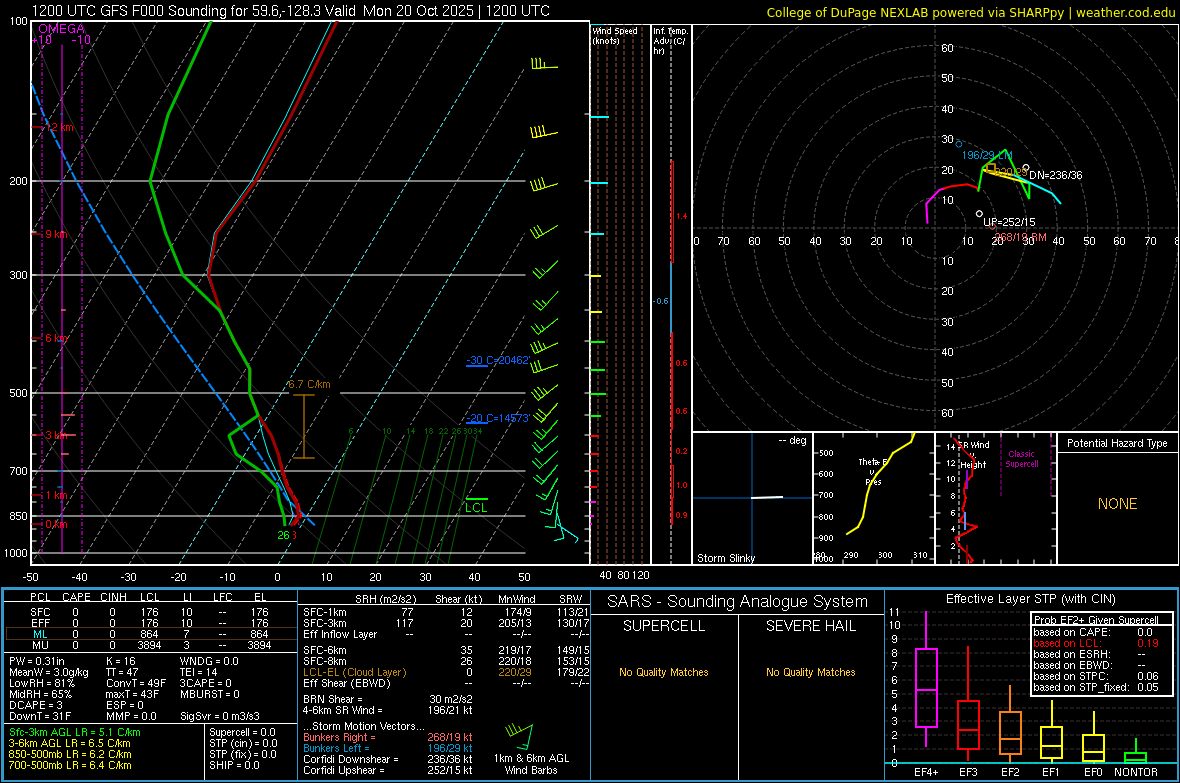This screenshot has height=783, width=1180.
Task: Select the DN=236/36 hodograph label
Action: click(1056, 175)
